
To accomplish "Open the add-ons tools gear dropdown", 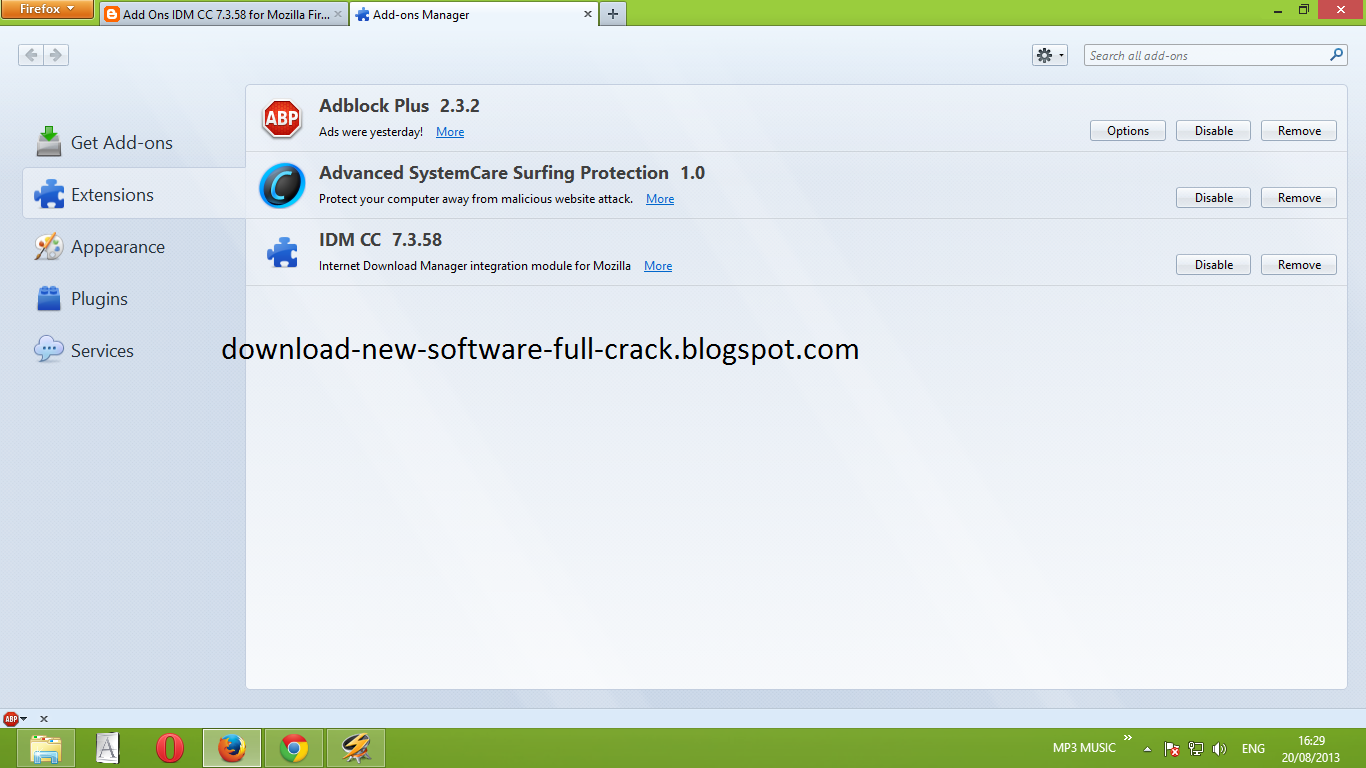I will click(1050, 55).
